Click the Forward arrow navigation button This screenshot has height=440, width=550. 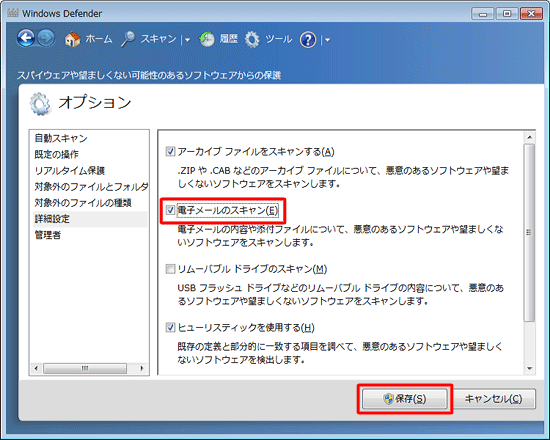pyautogui.click(x=46, y=38)
